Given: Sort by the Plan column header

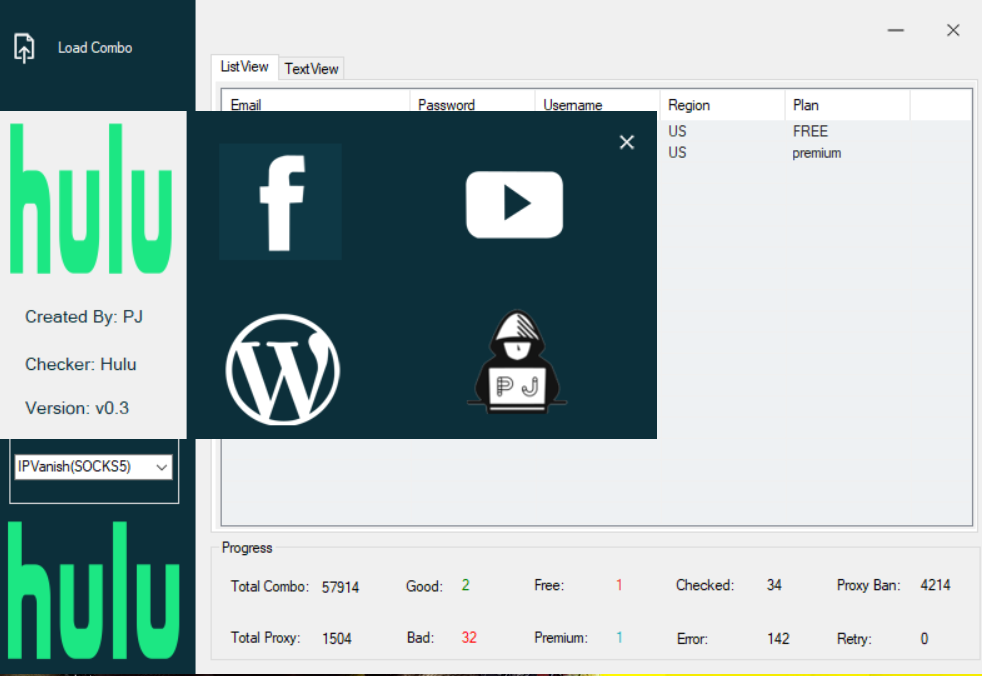Looking at the screenshot, I should pos(847,105).
